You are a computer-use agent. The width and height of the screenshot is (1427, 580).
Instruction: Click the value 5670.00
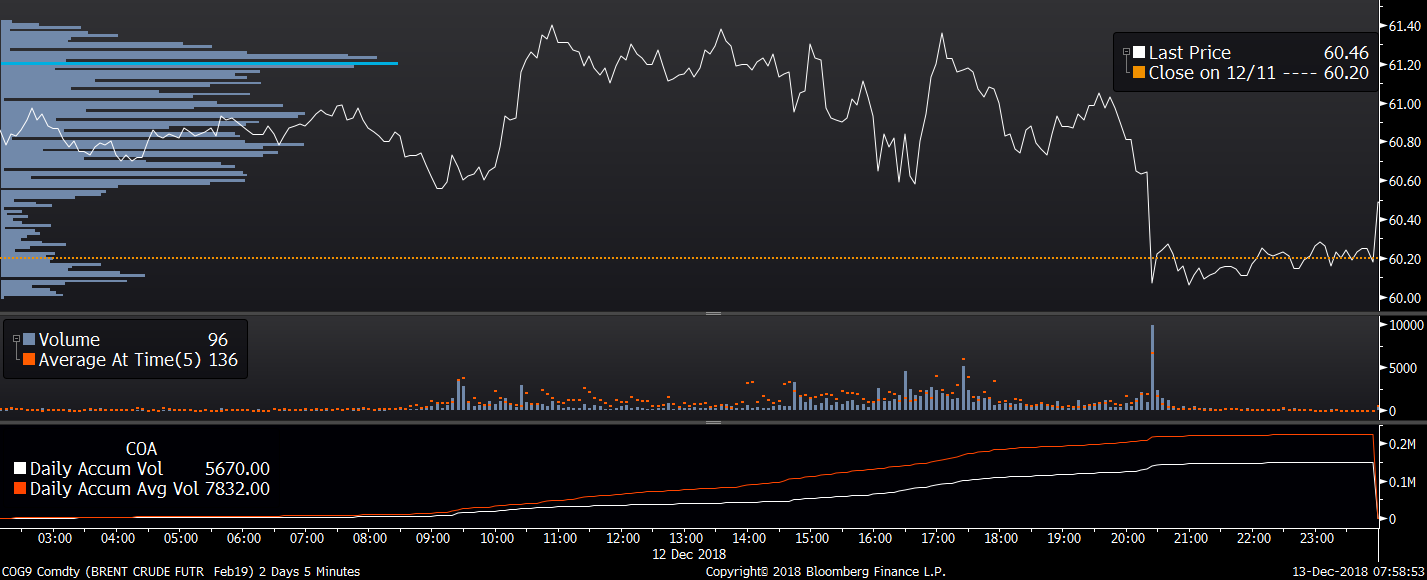(x=237, y=469)
